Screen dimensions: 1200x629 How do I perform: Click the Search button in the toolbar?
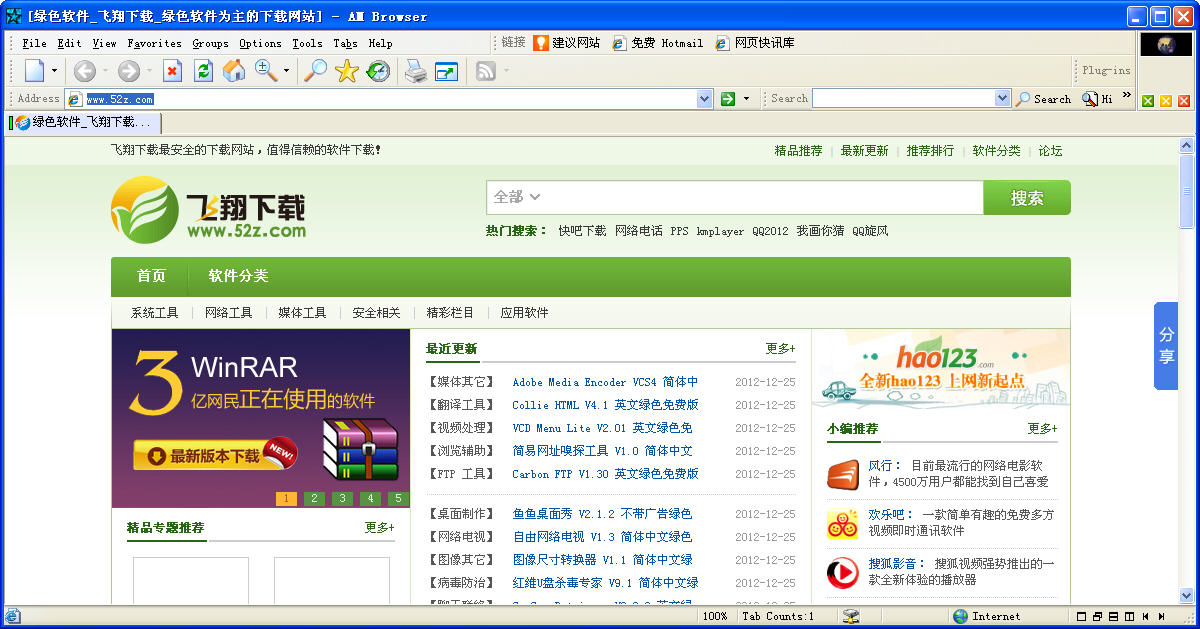[x=1044, y=99]
